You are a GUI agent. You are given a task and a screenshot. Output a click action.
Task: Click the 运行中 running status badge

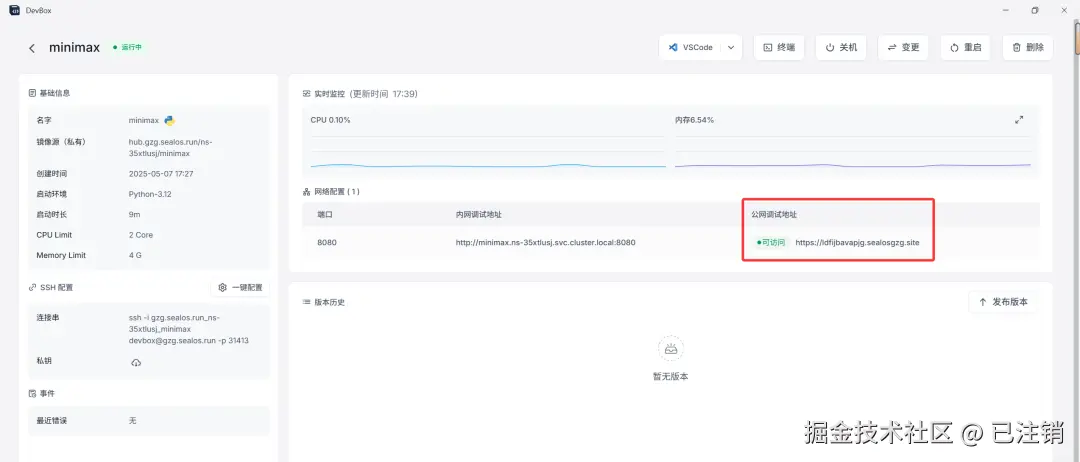(127, 48)
